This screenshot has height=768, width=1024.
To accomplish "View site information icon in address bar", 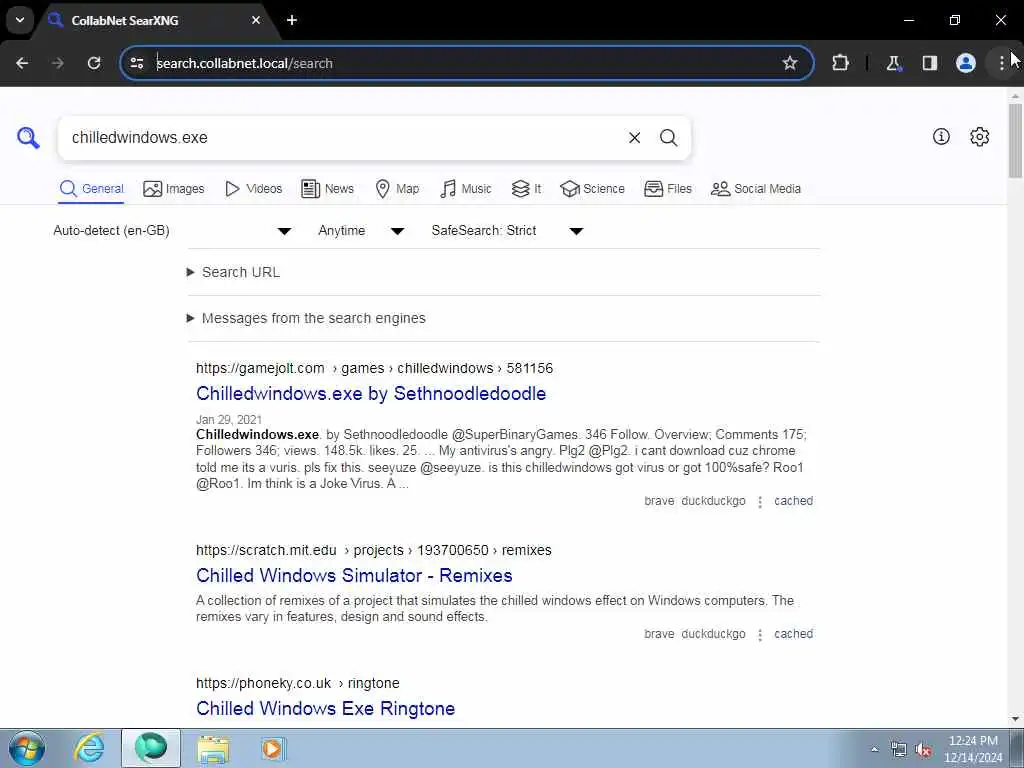I will tap(136, 63).
